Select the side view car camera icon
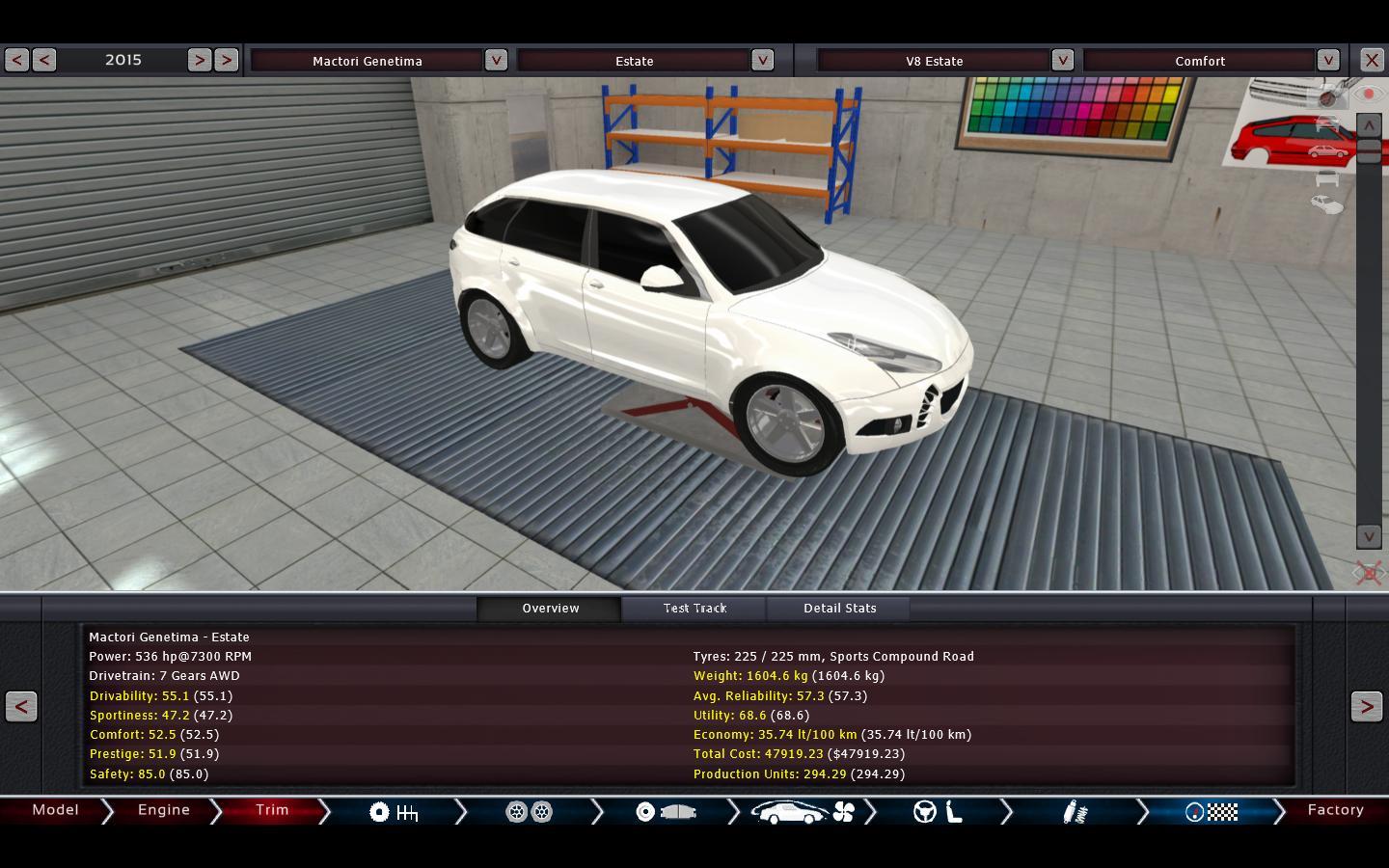The width and height of the screenshot is (1389, 868). pos(1327,151)
